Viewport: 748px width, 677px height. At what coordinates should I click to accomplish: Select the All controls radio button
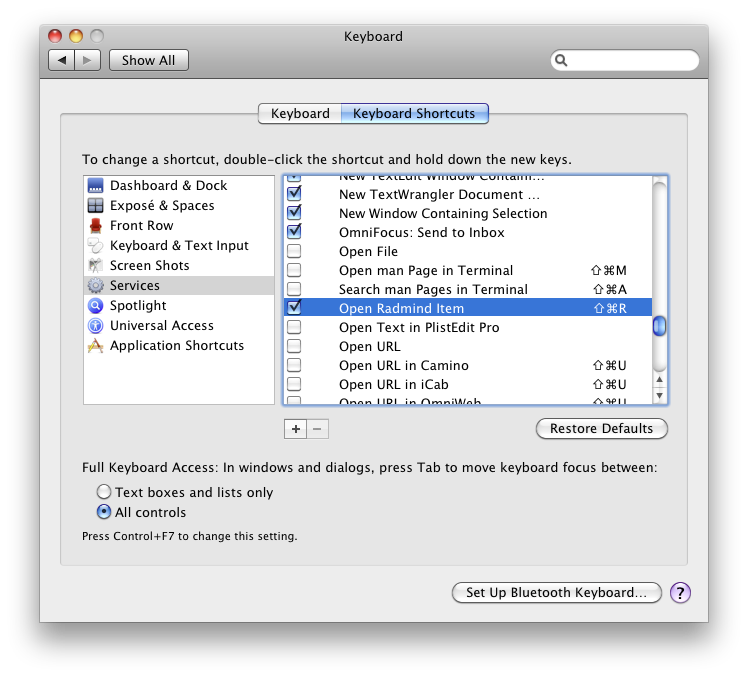(x=104, y=512)
